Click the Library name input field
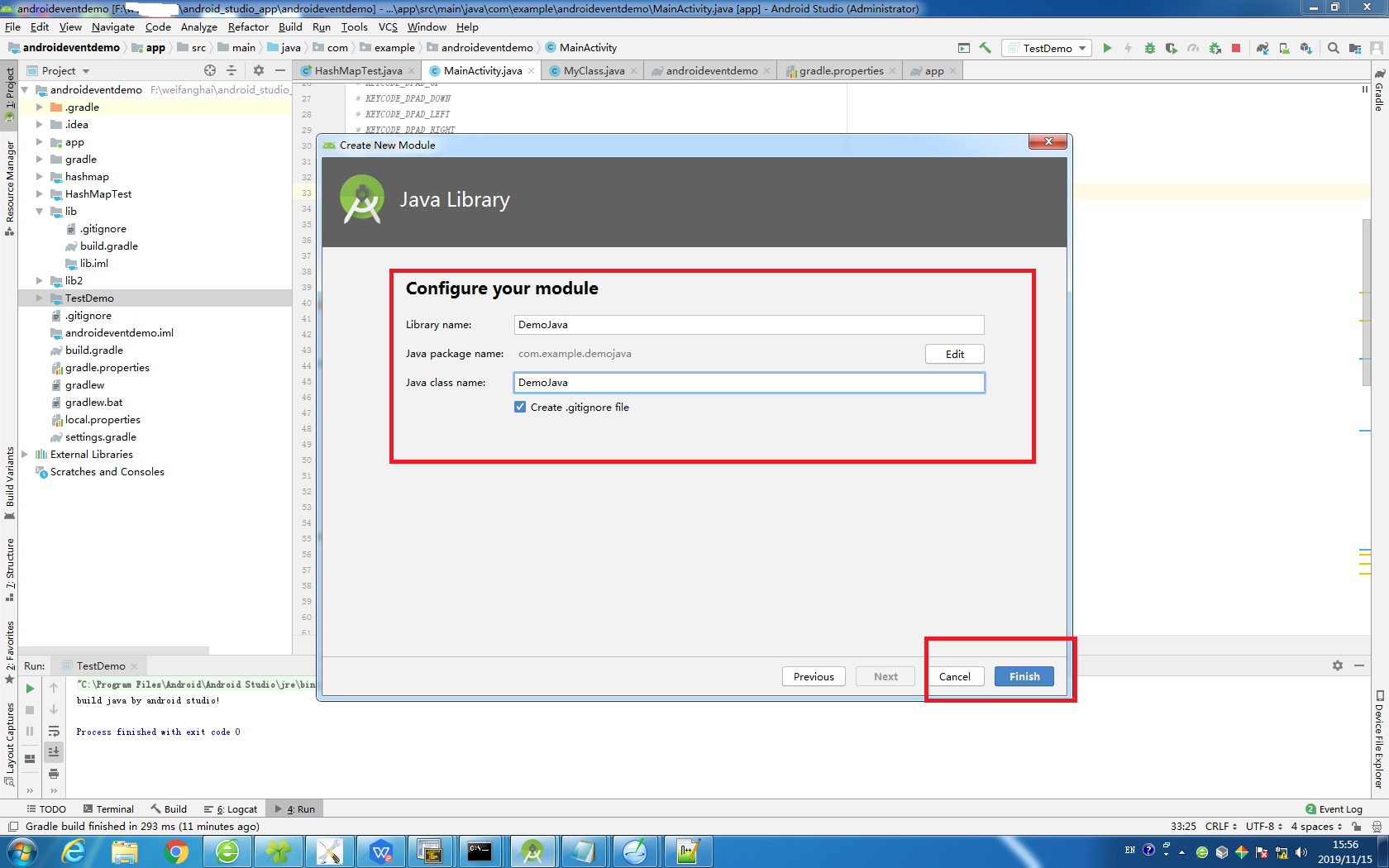Screen dimensions: 1389x868 pos(749,325)
